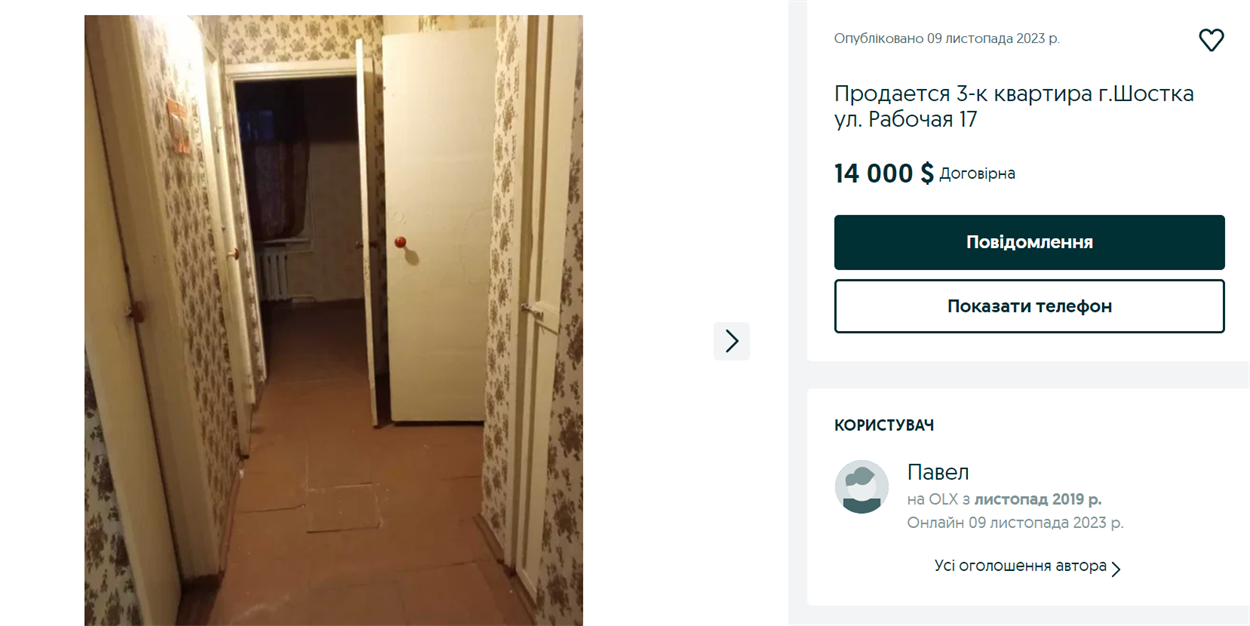Click chevron beside Усі оголошення автора

pos(1116,569)
